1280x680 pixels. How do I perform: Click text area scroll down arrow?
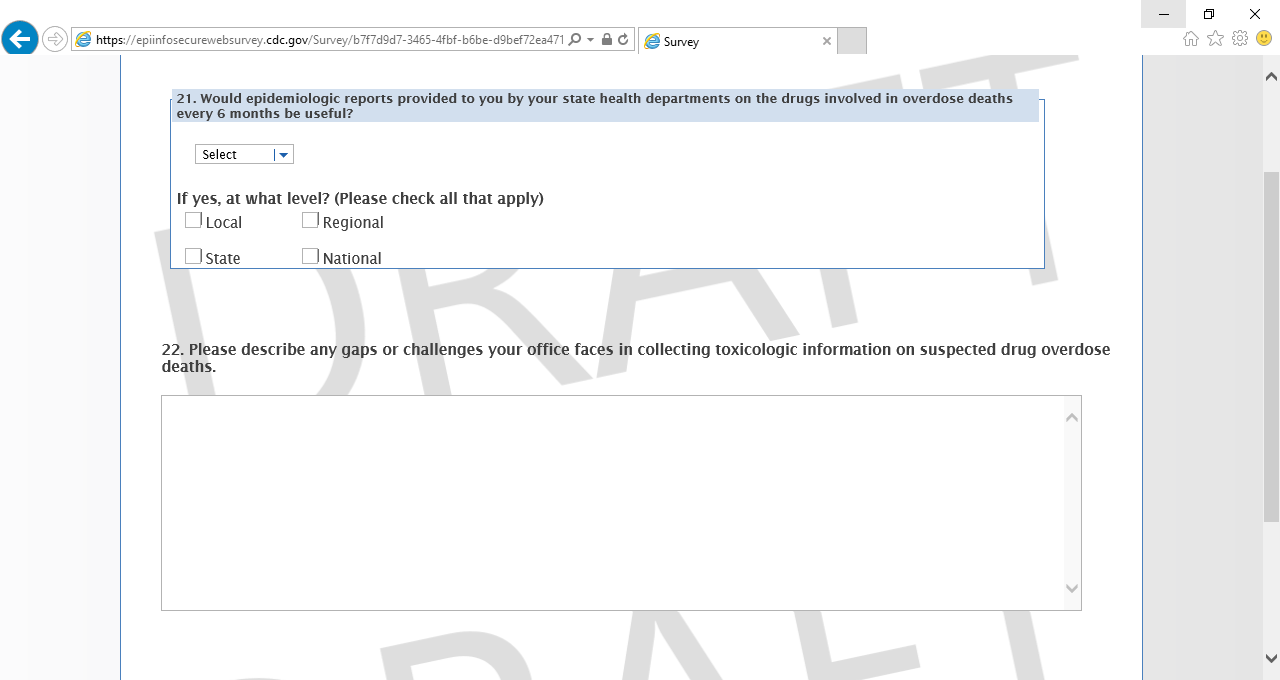(1072, 589)
